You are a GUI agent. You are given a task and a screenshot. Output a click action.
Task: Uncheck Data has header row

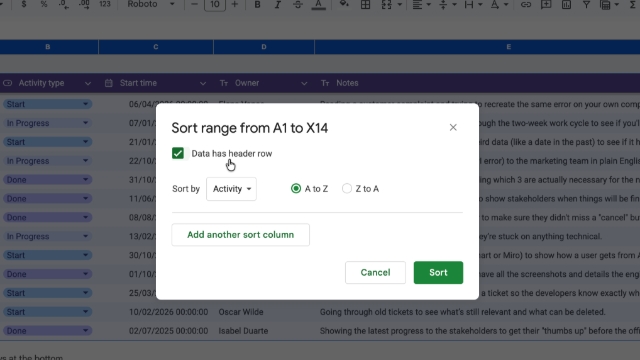tap(178, 153)
